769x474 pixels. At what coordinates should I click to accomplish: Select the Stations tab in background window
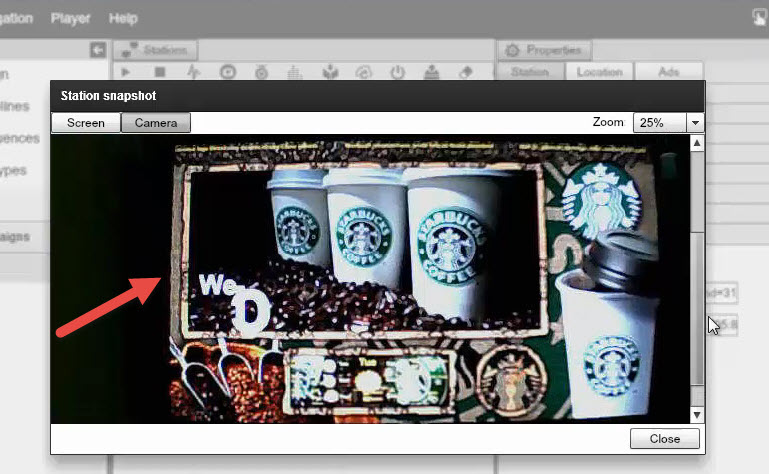[x=155, y=50]
